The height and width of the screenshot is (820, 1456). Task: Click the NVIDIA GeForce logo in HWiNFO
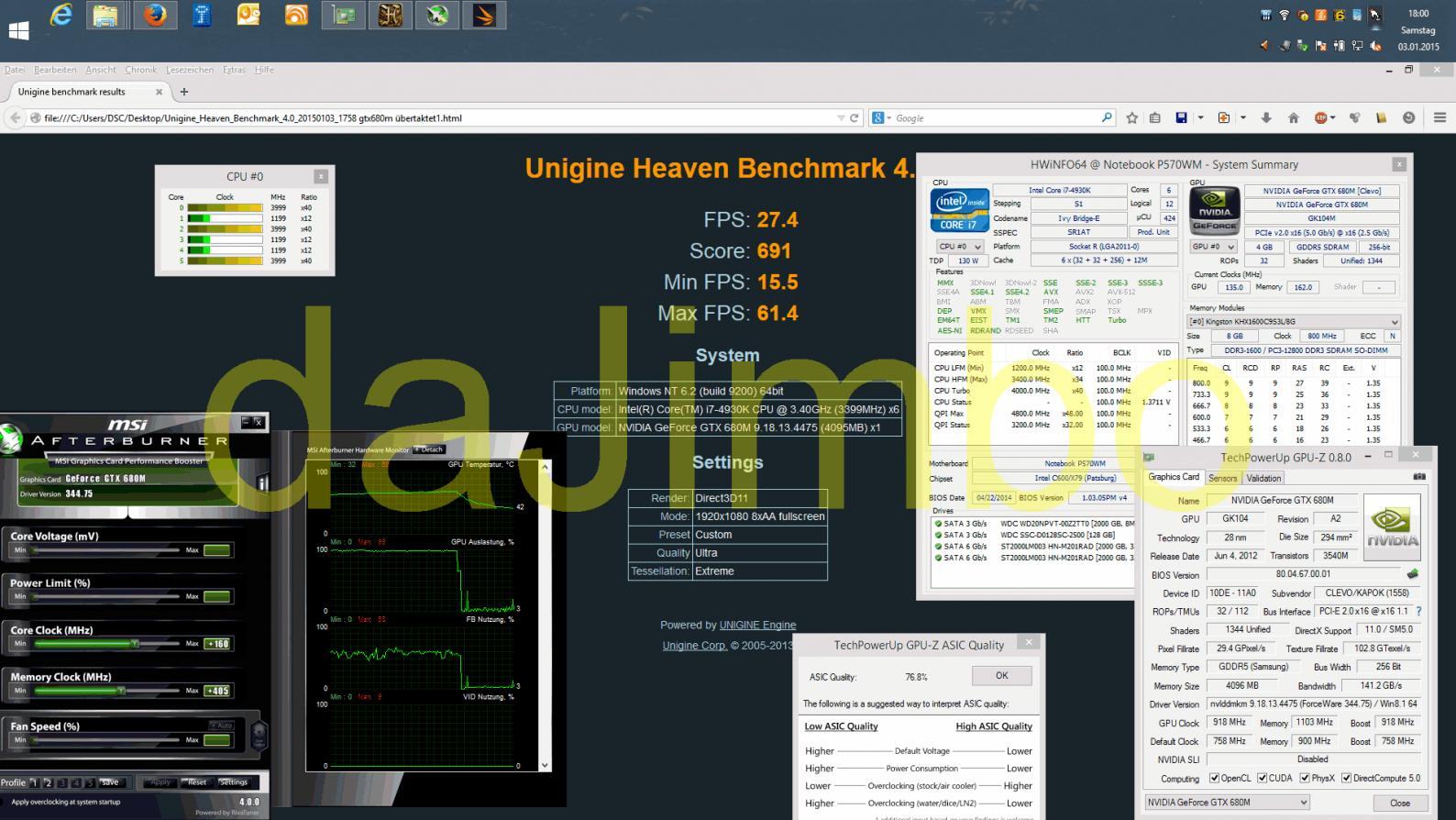(x=1214, y=210)
